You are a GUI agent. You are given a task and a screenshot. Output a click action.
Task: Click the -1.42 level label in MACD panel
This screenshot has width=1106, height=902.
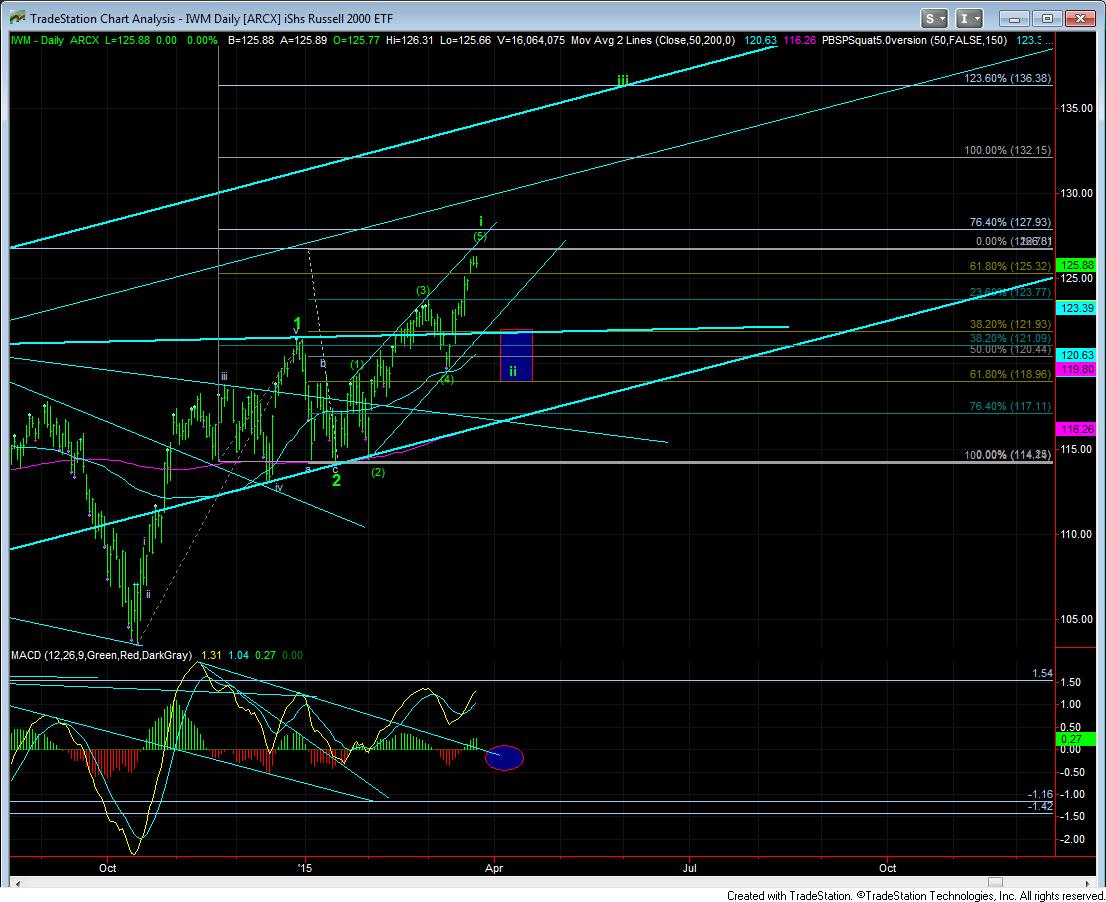(1040, 806)
